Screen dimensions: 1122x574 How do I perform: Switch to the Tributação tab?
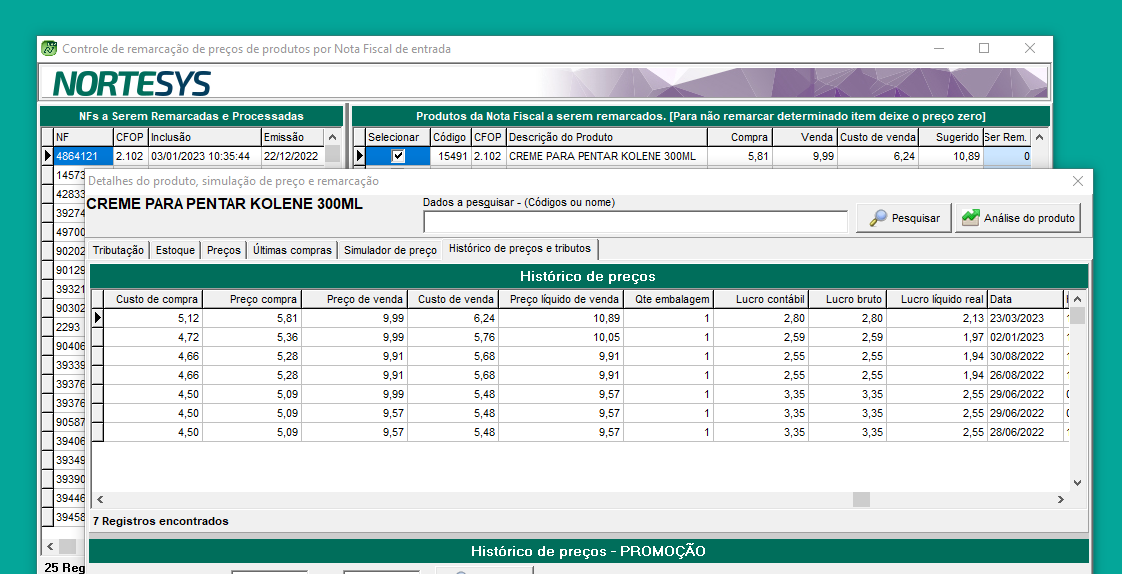(119, 250)
